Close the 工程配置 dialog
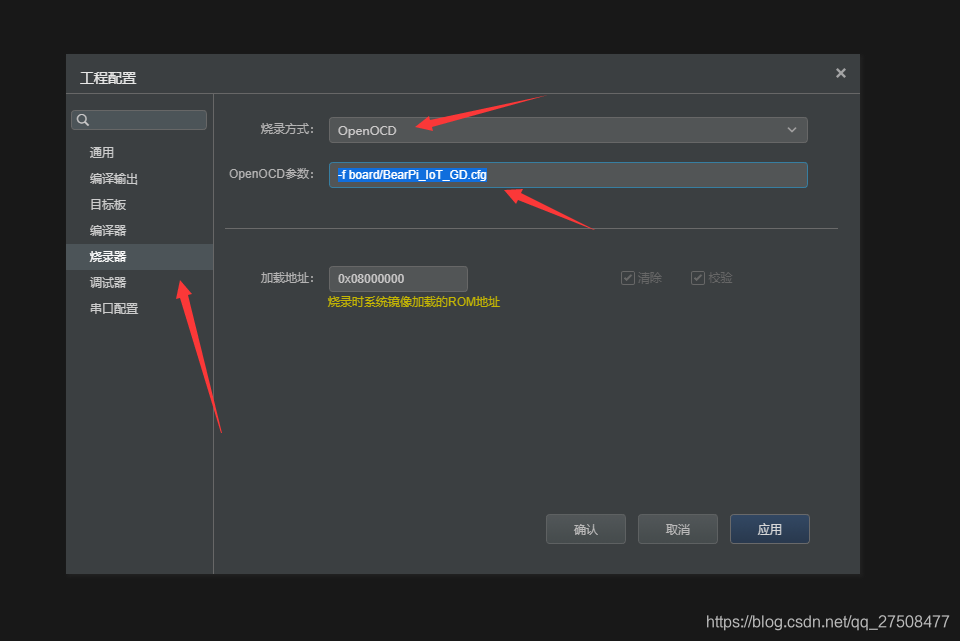960x641 pixels. [x=840, y=73]
